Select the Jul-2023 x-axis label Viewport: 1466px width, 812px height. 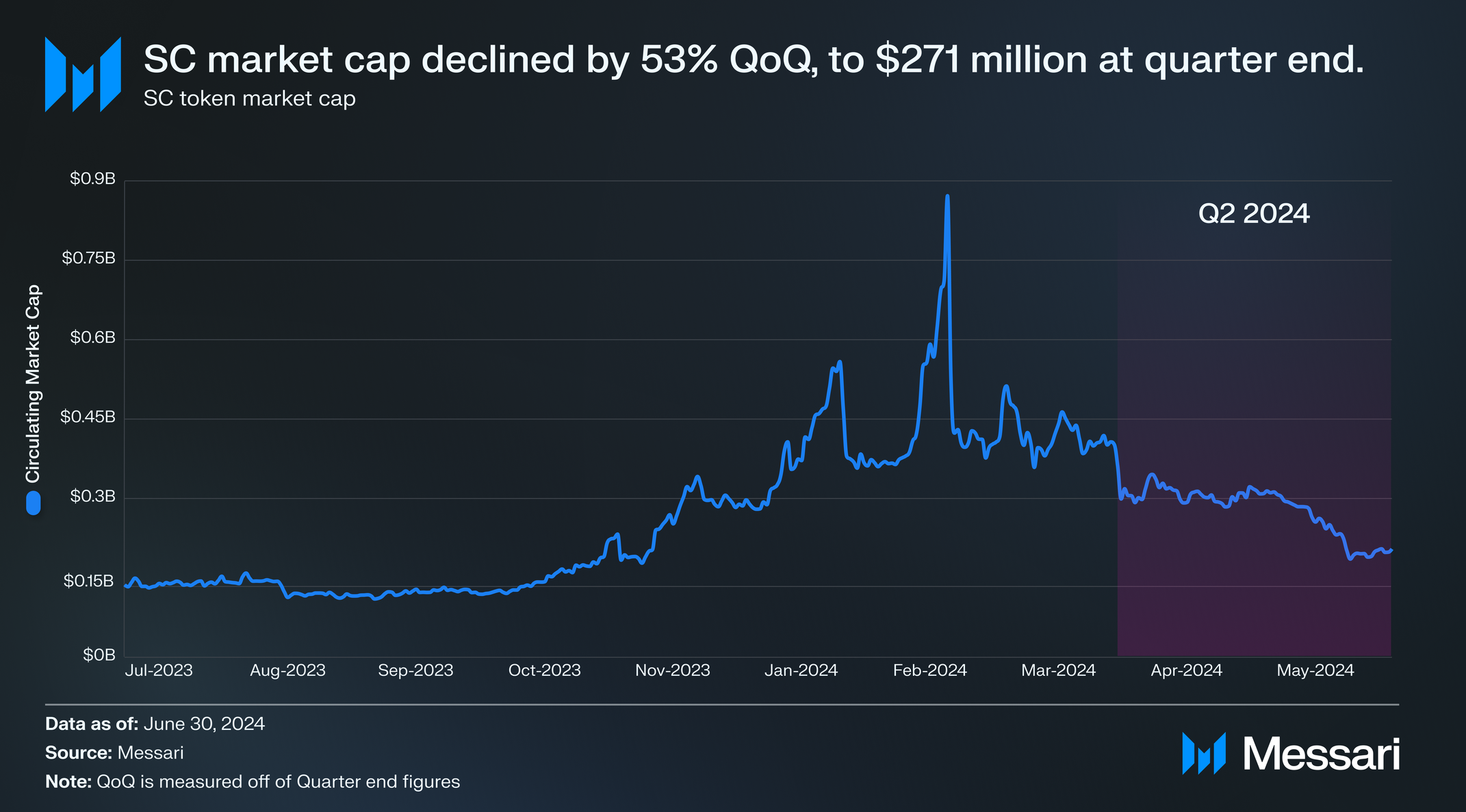pos(159,670)
